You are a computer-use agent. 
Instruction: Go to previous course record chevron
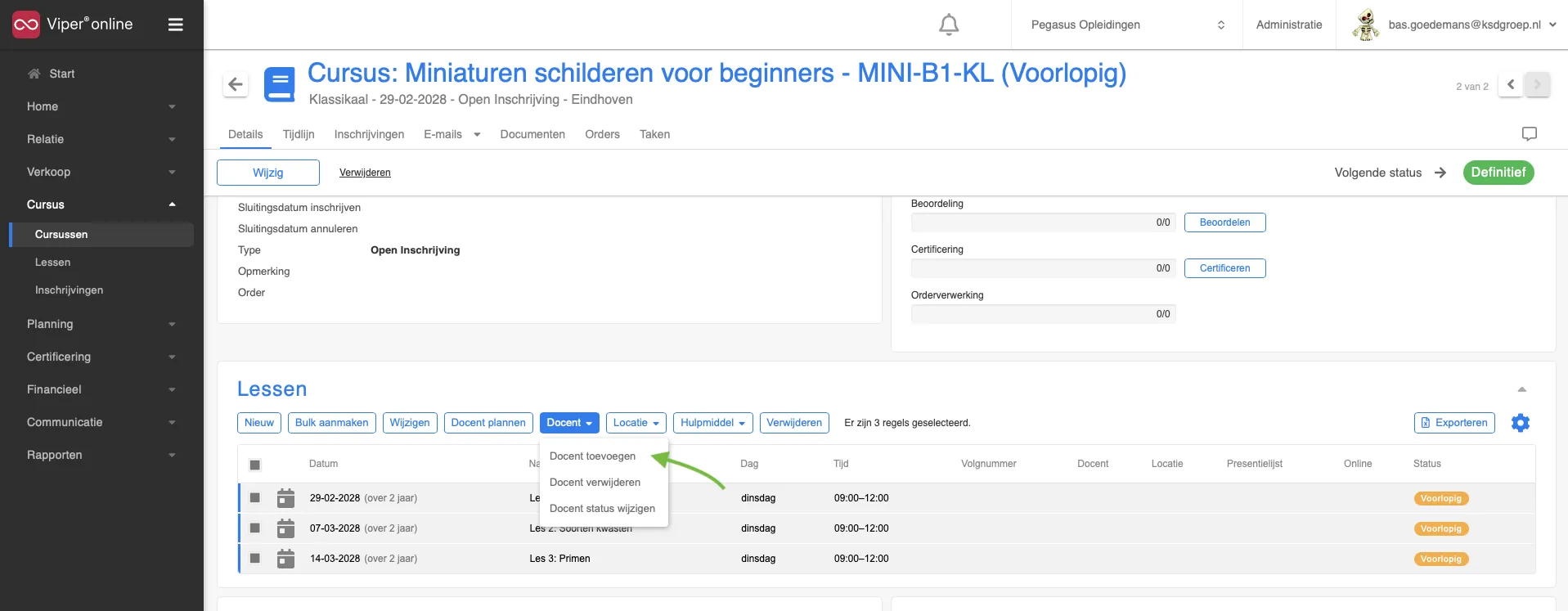pos(1511,84)
